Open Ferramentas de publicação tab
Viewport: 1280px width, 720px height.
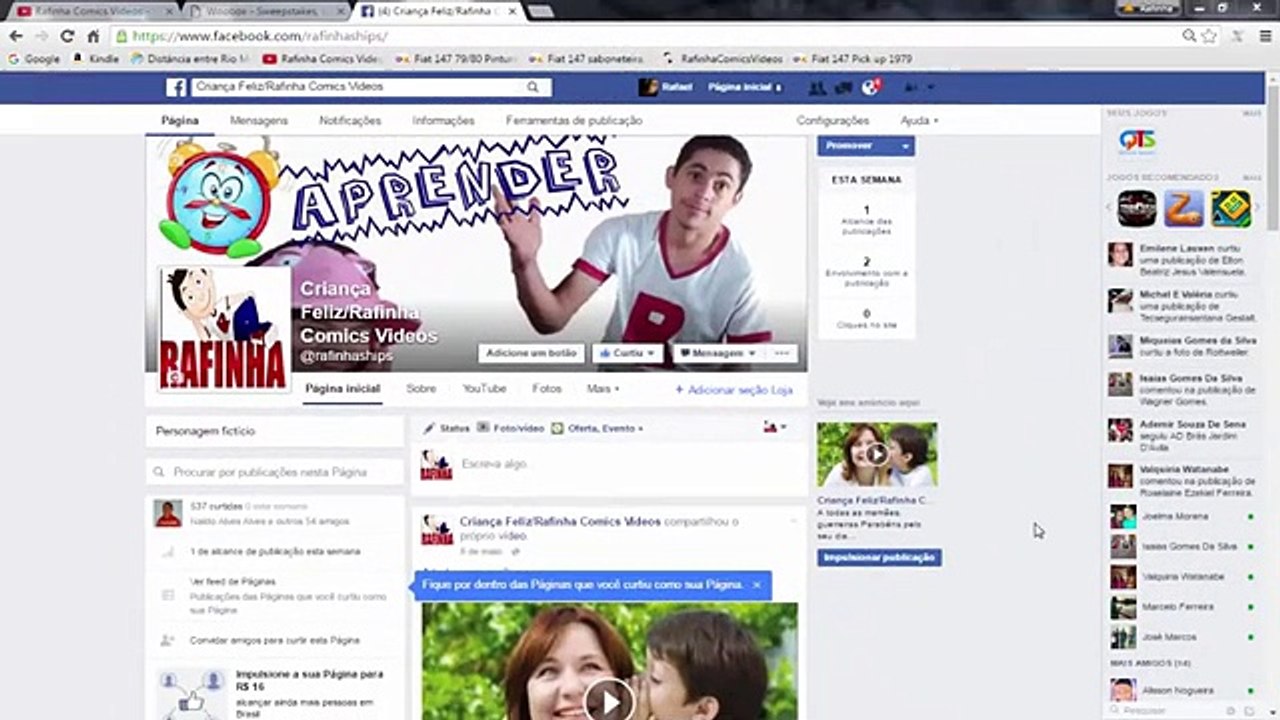(x=574, y=120)
